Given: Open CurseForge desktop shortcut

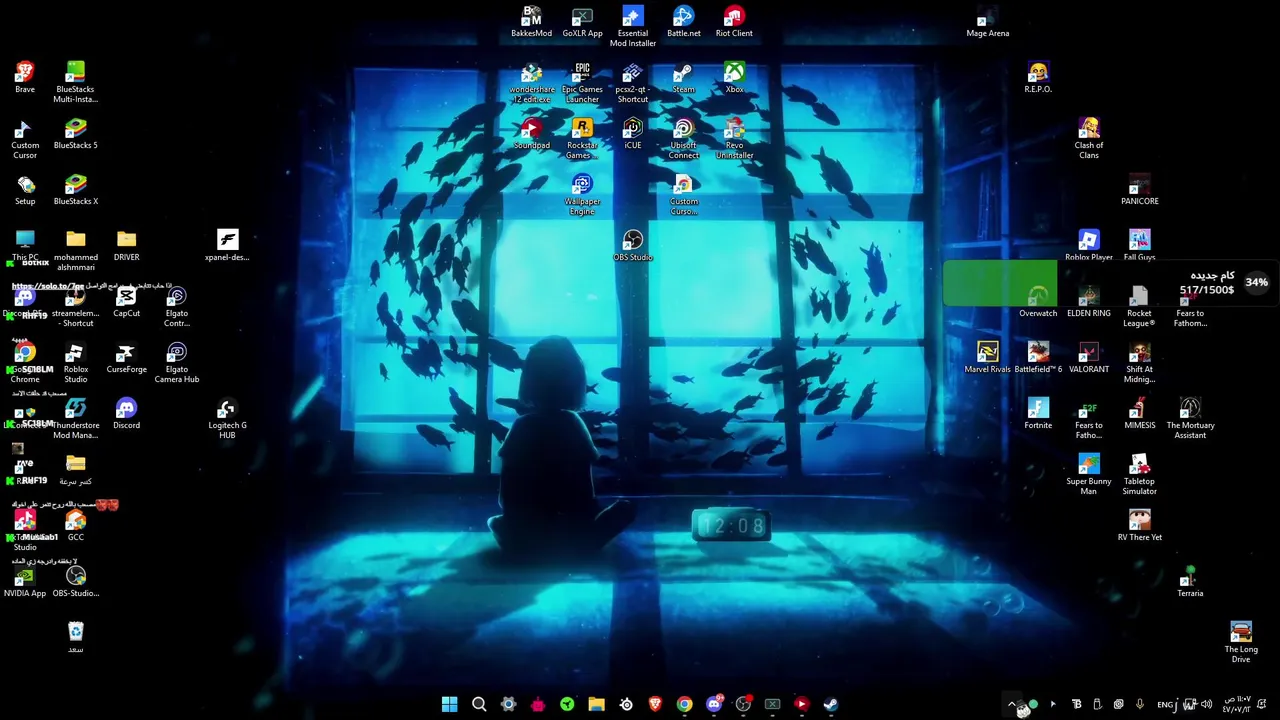Looking at the screenshot, I should (x=126, y=358).
